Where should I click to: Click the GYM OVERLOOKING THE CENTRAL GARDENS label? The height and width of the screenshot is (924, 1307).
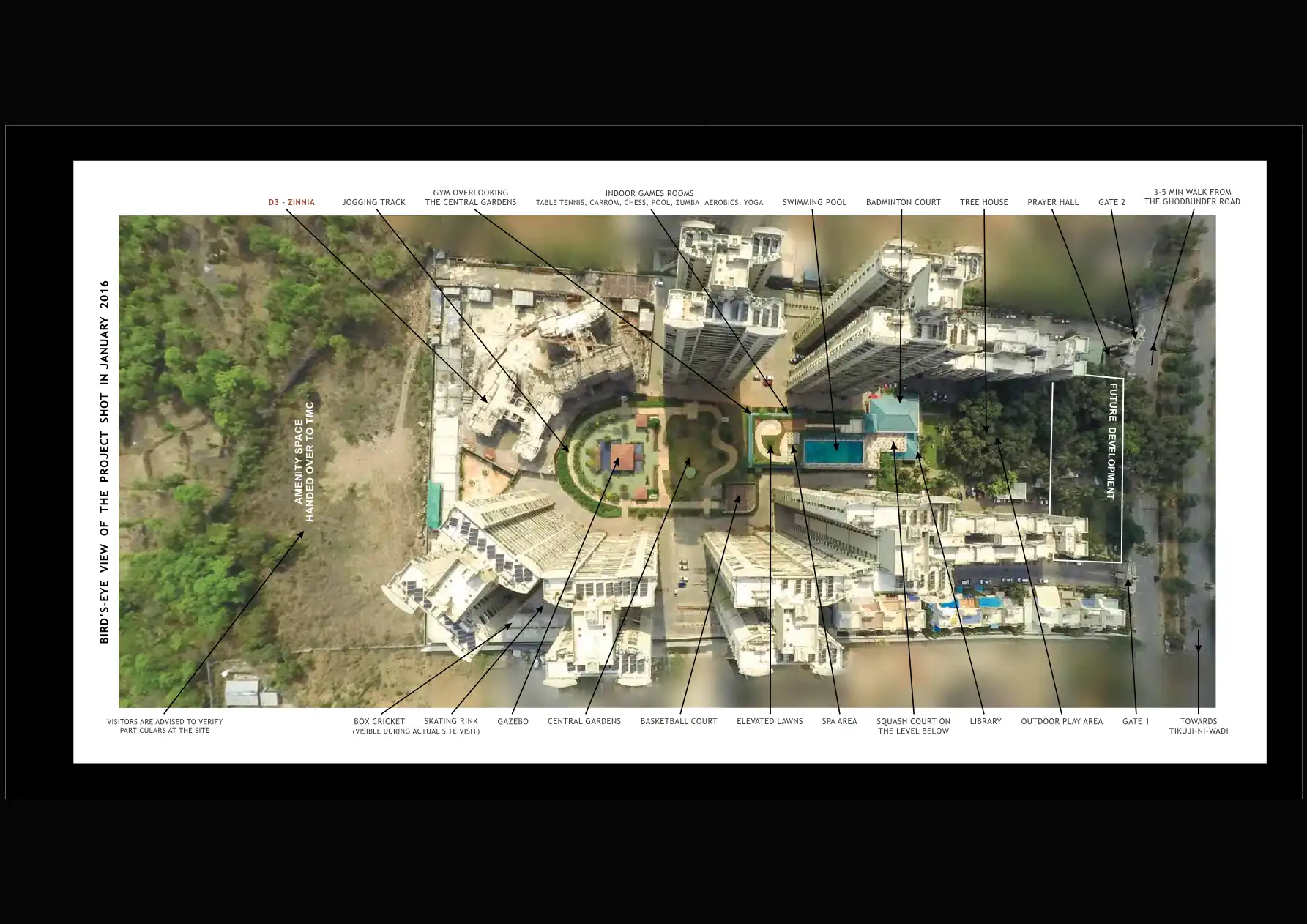tap(470, 198)
